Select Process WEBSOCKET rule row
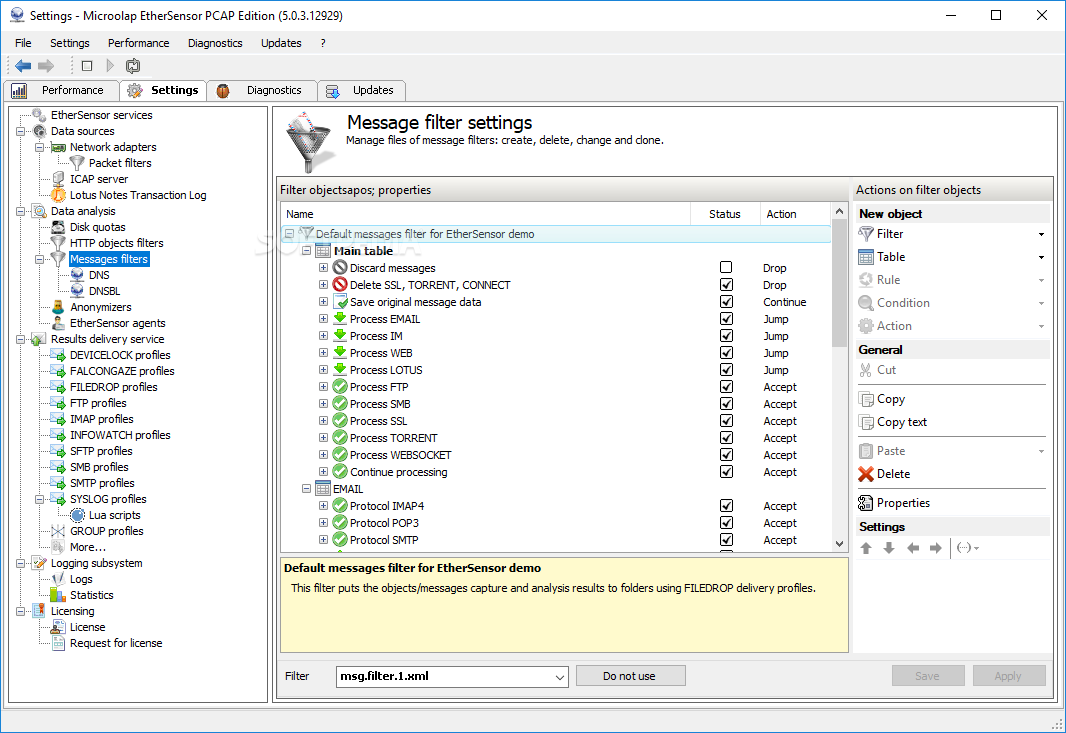 556,455
